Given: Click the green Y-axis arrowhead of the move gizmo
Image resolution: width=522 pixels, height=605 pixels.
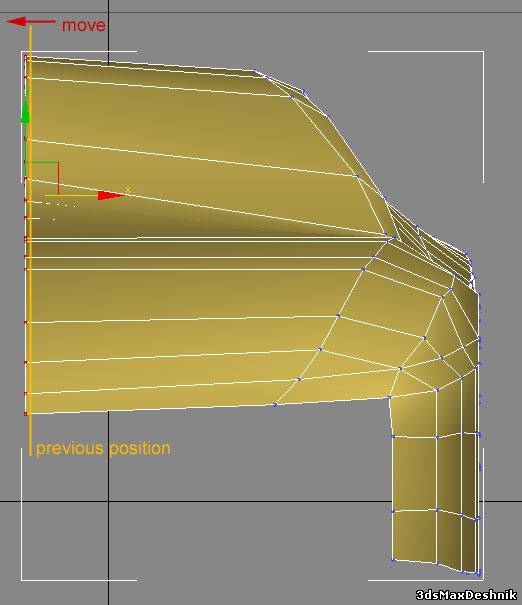Looking at the screenshot, I should 25,110.
